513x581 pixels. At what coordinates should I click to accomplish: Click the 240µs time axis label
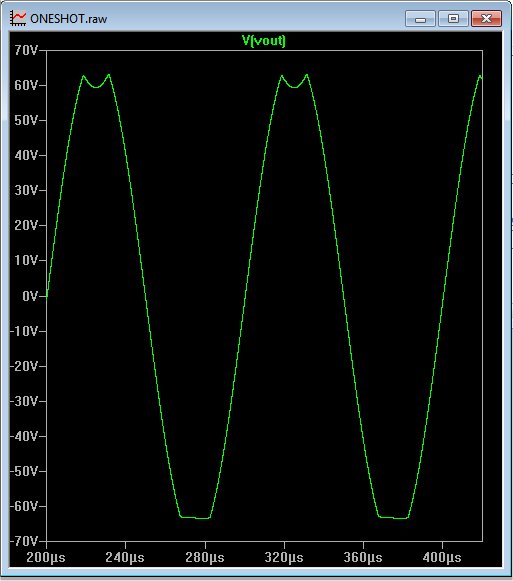pos(125,557)
